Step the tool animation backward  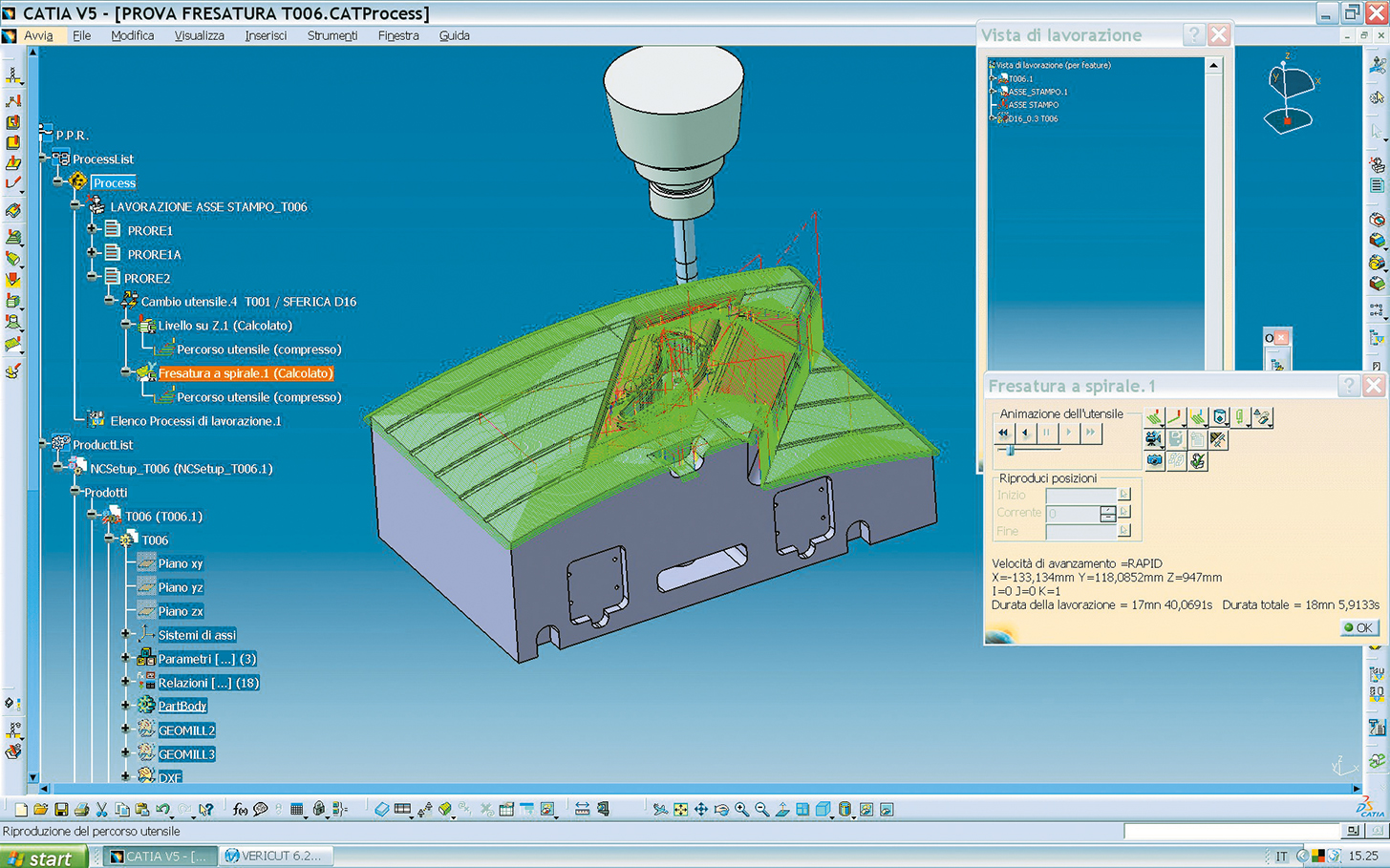pyautogui.click(x=1025, y=433)
